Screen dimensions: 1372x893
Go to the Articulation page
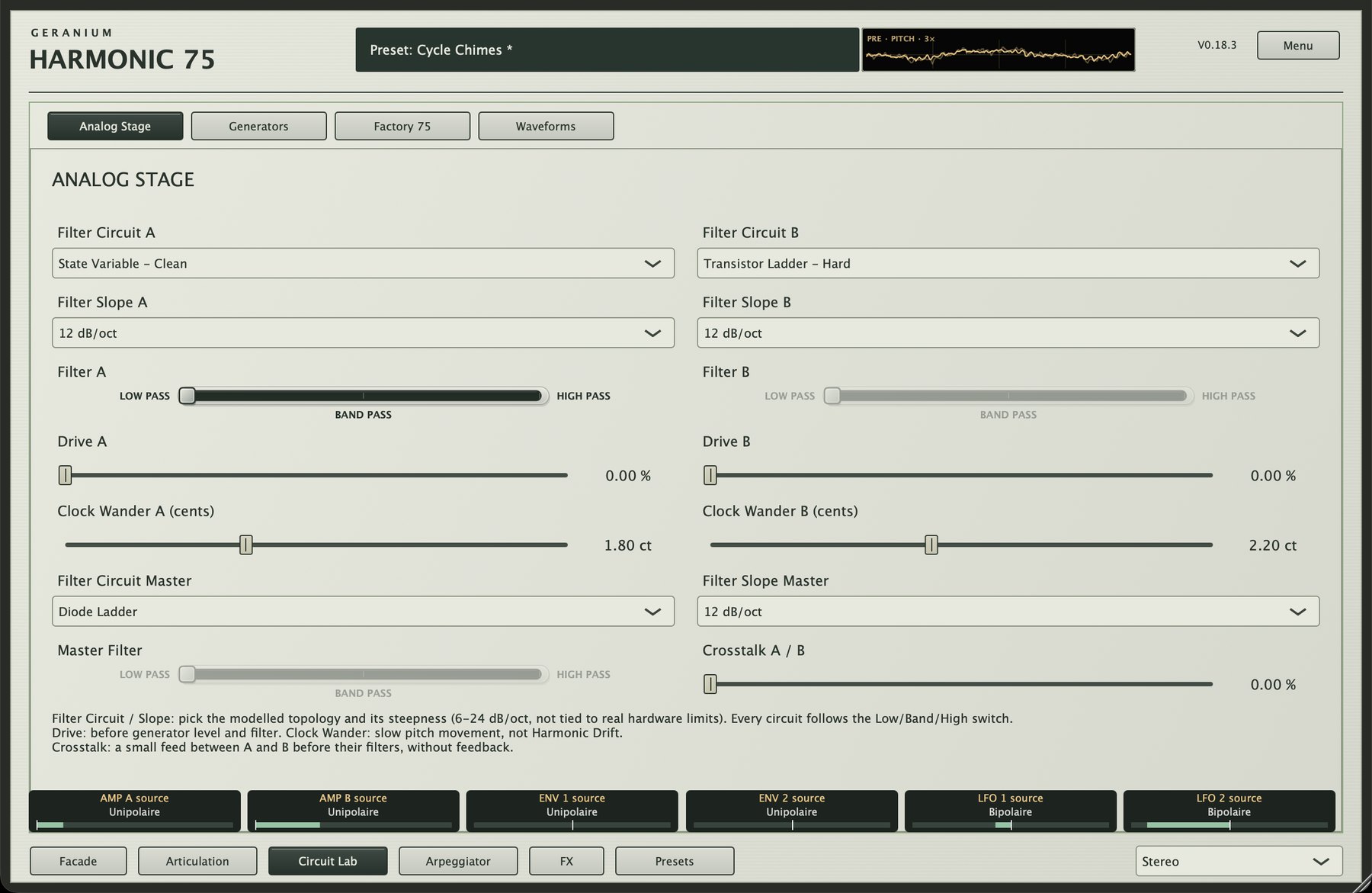(197, 861)
